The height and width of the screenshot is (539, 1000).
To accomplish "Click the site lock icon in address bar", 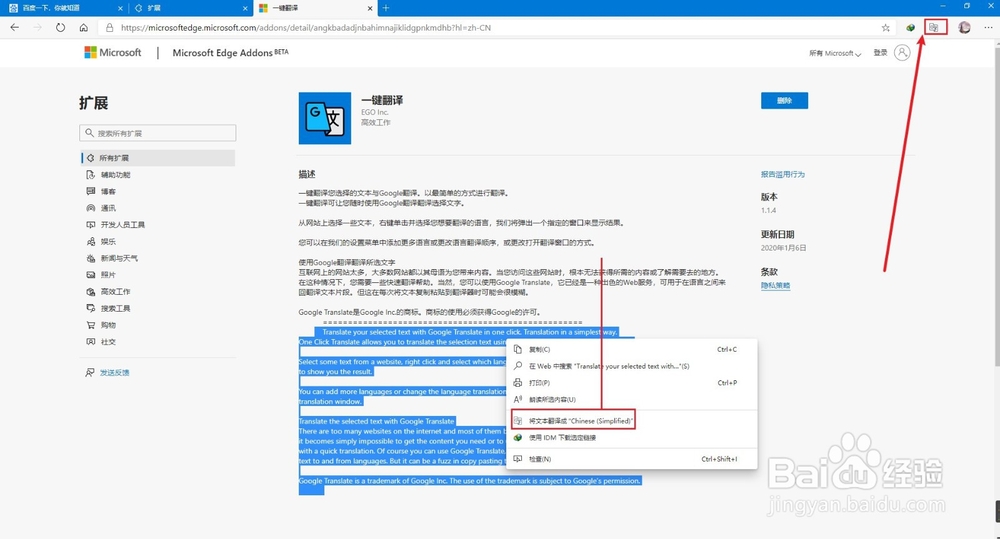I will click(x=109, y=27).
